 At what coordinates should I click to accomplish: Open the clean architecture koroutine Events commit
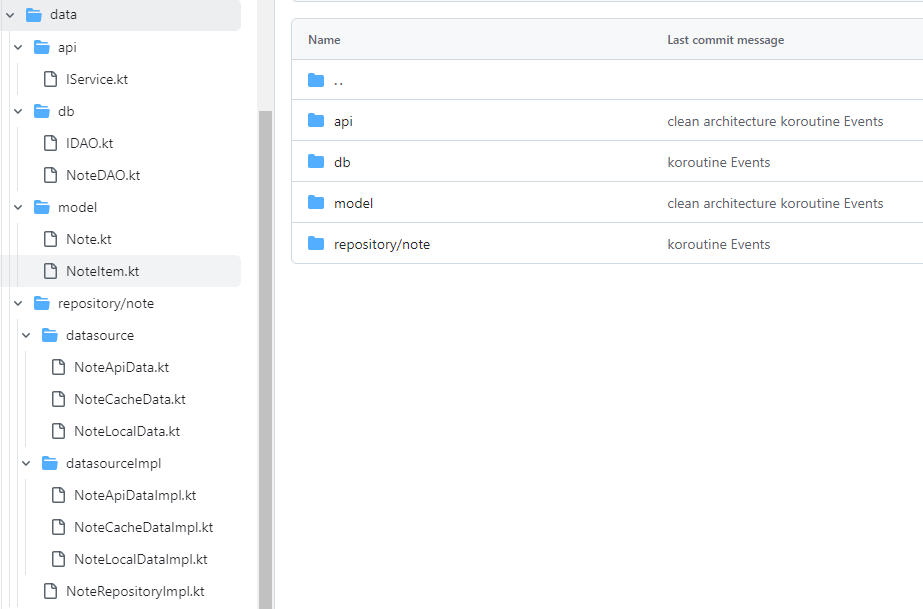pos(776,121)
